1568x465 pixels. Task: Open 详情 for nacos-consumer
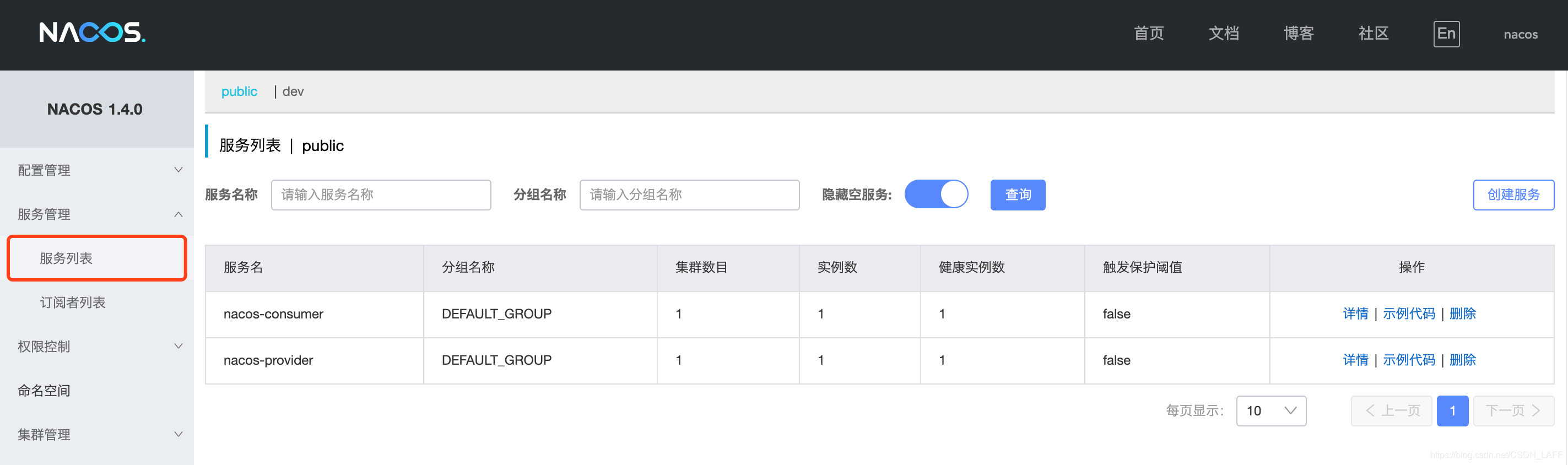pyautogui.click(x=1355, y=314)
